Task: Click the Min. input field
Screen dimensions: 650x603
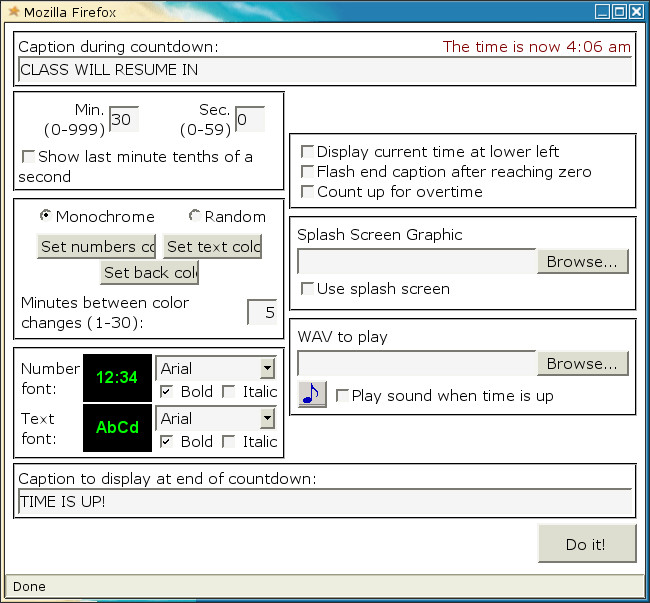Action: (x=123, y=120)
